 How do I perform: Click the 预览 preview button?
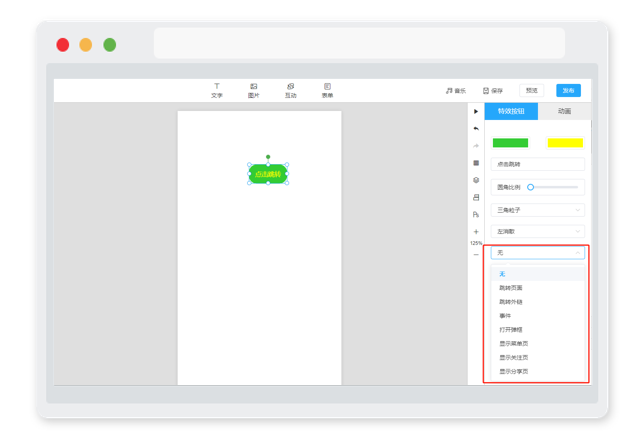pos(531,90)
